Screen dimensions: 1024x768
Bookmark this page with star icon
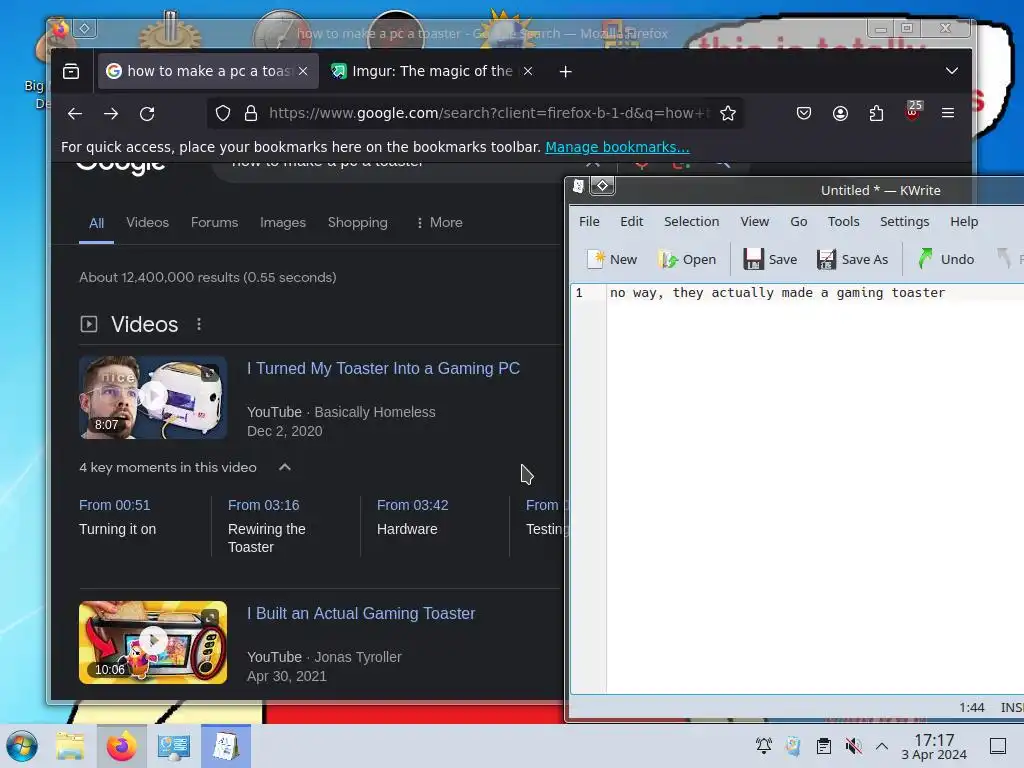(728, 114)
